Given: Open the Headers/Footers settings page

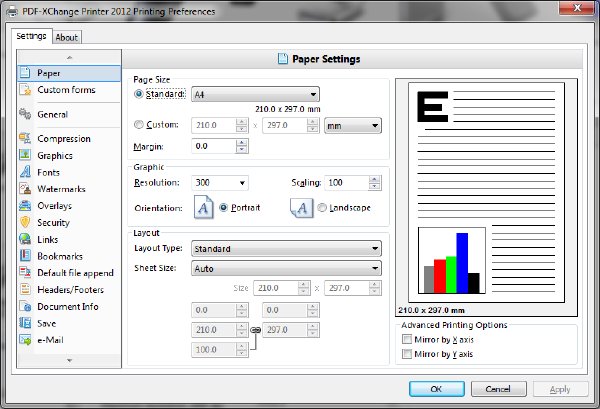Looking at the screenshot, I should [70, 290].
